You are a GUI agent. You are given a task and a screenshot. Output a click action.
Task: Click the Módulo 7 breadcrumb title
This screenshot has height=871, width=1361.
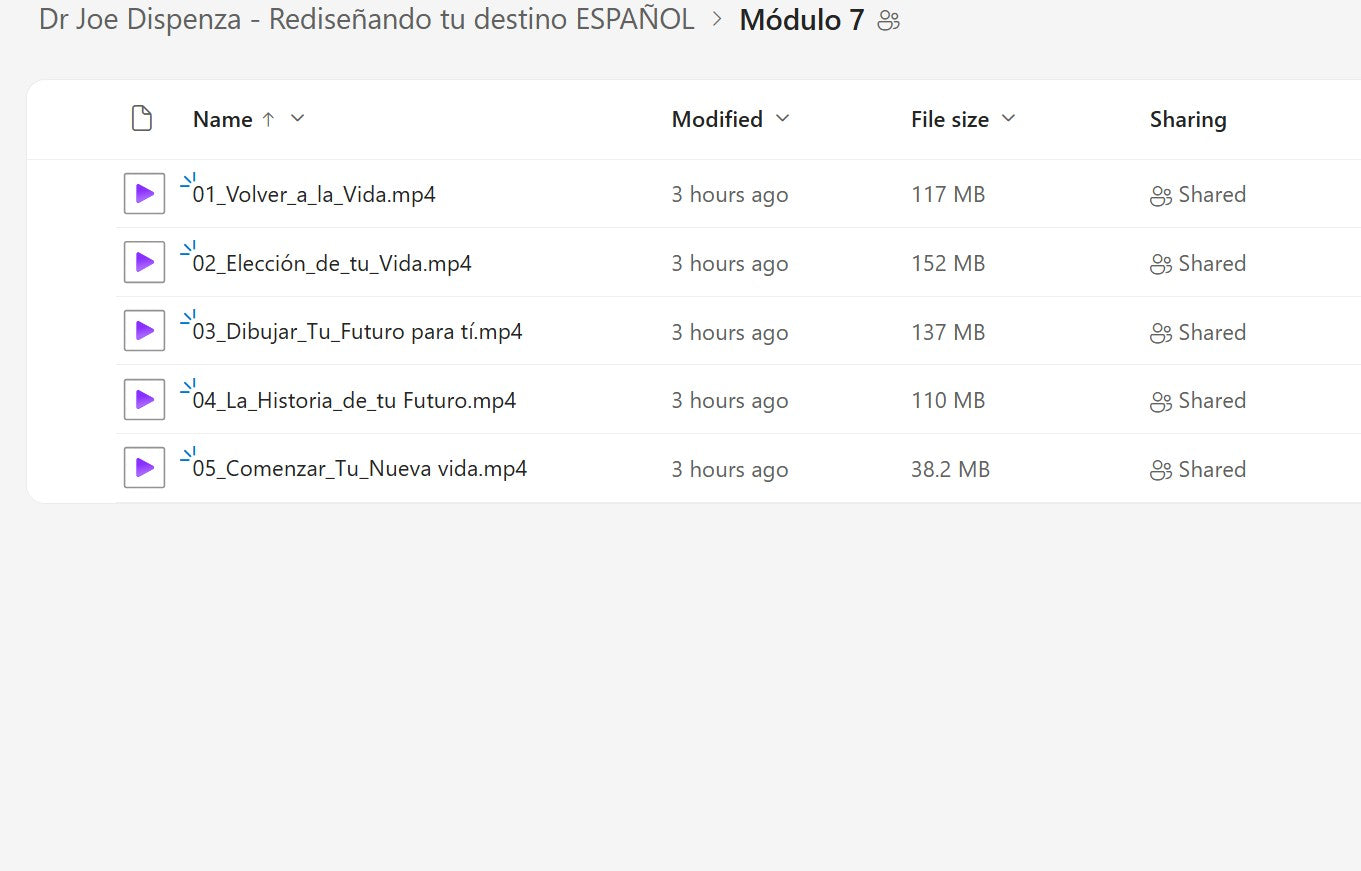(801, 21)
